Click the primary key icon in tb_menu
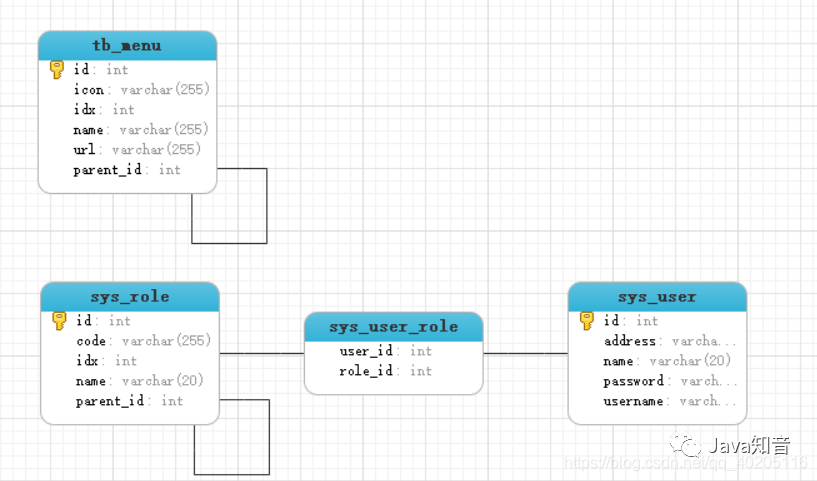 (57, 69)
